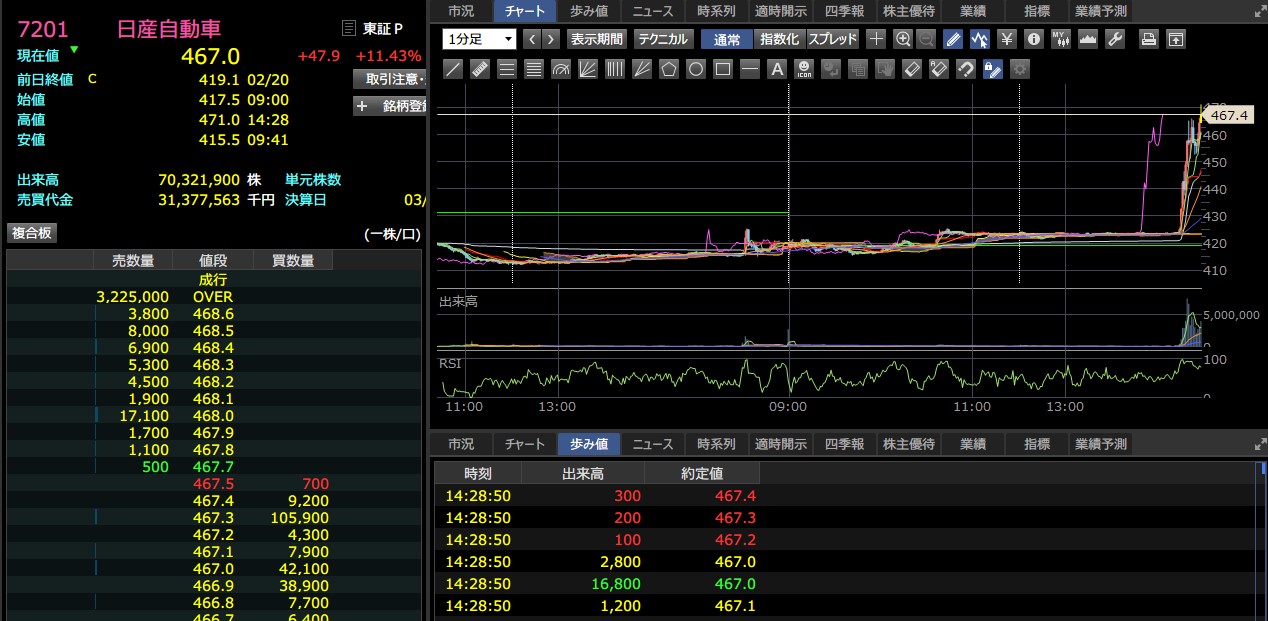The height and width of the screenshot is (621, 1268).
Task: Click the scrollbar in the 歩み値 list
Action: 1263,540
